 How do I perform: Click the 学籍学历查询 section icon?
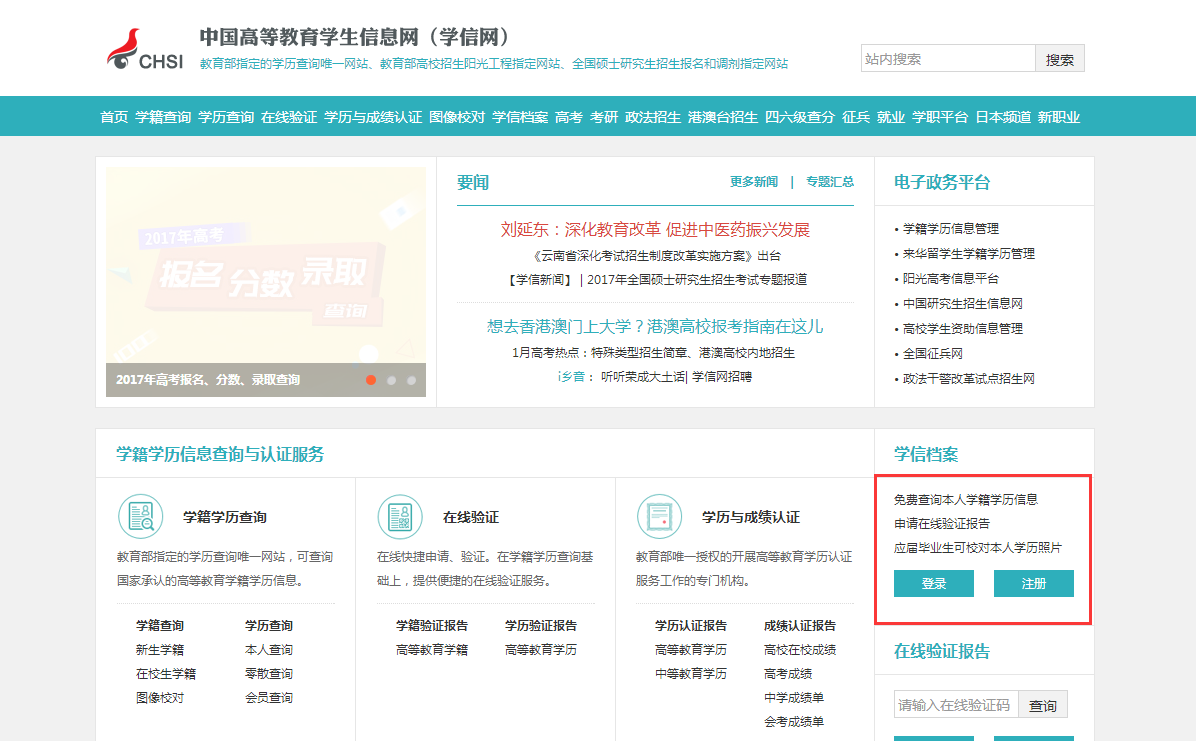[140, 516]
